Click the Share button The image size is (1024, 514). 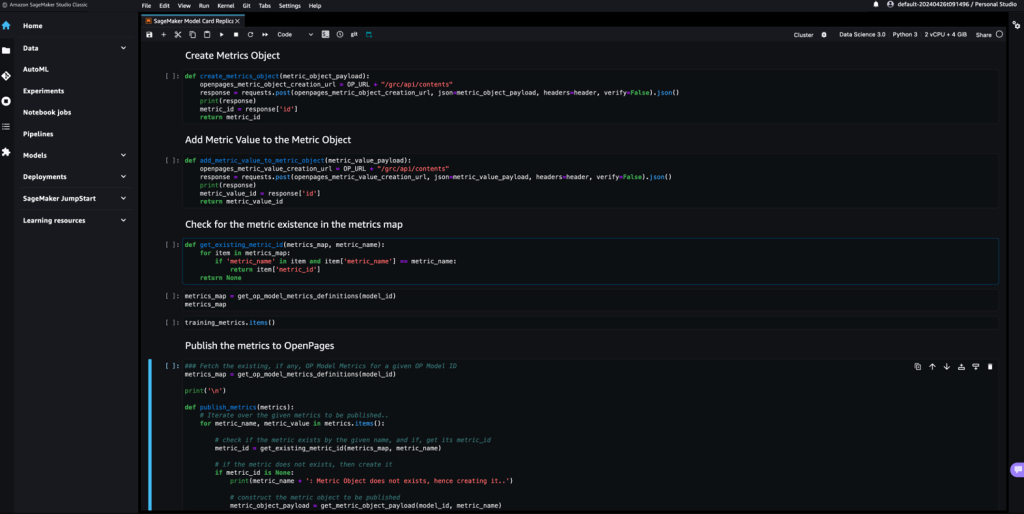984,35
